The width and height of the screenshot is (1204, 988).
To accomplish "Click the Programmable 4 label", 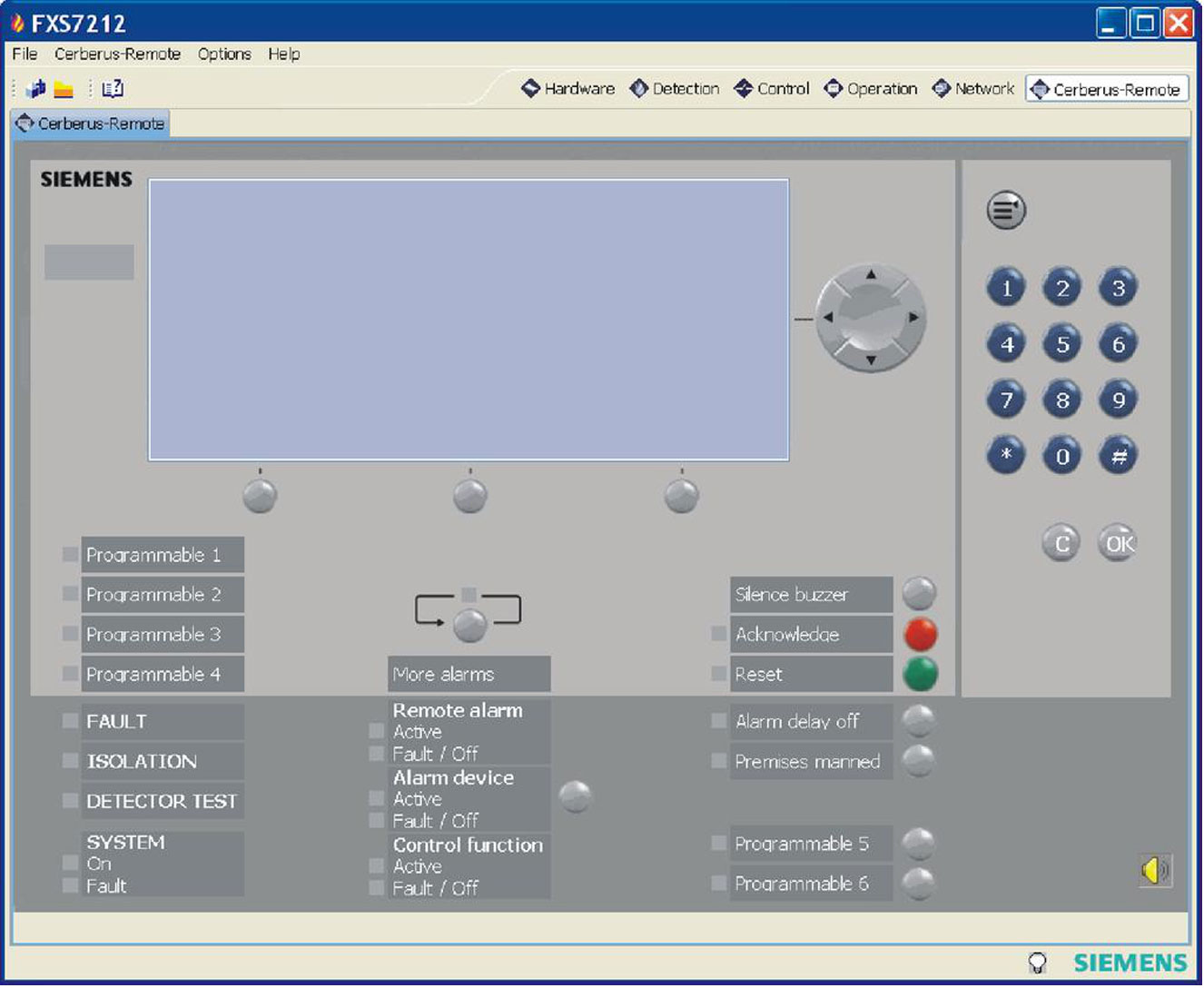I will [163, 675].
